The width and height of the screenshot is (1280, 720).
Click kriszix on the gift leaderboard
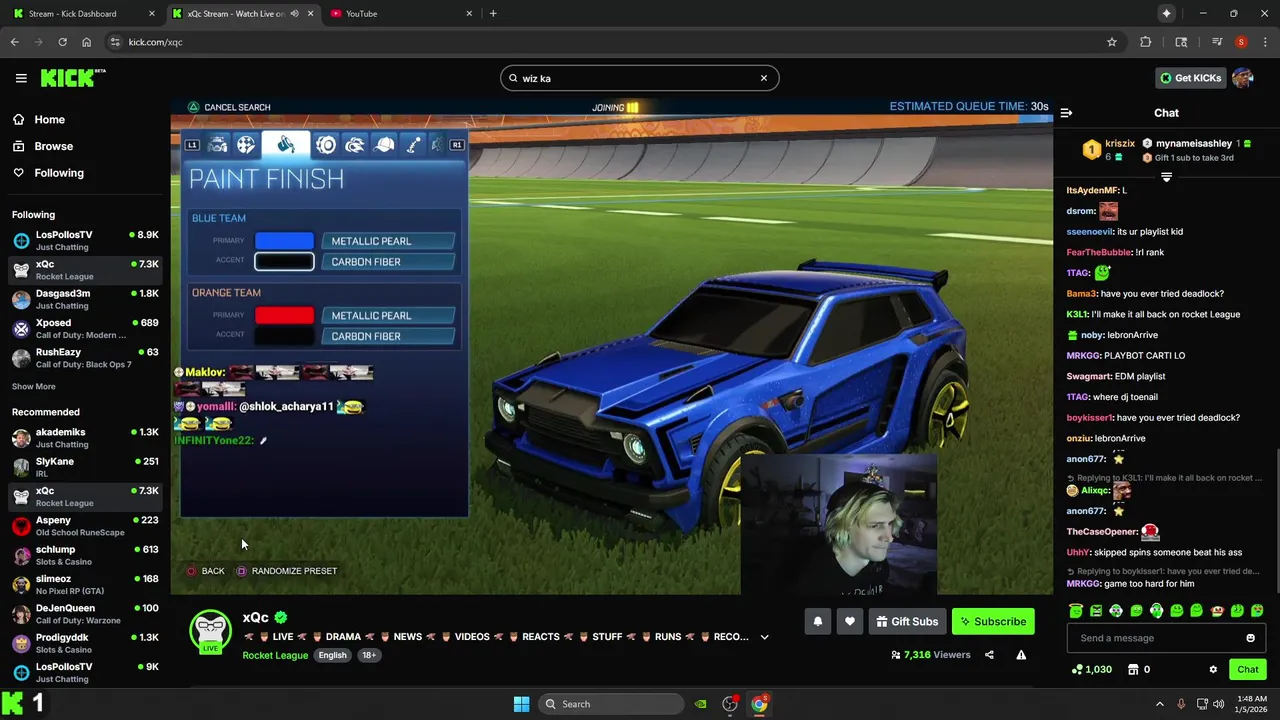coord(1120,143)
